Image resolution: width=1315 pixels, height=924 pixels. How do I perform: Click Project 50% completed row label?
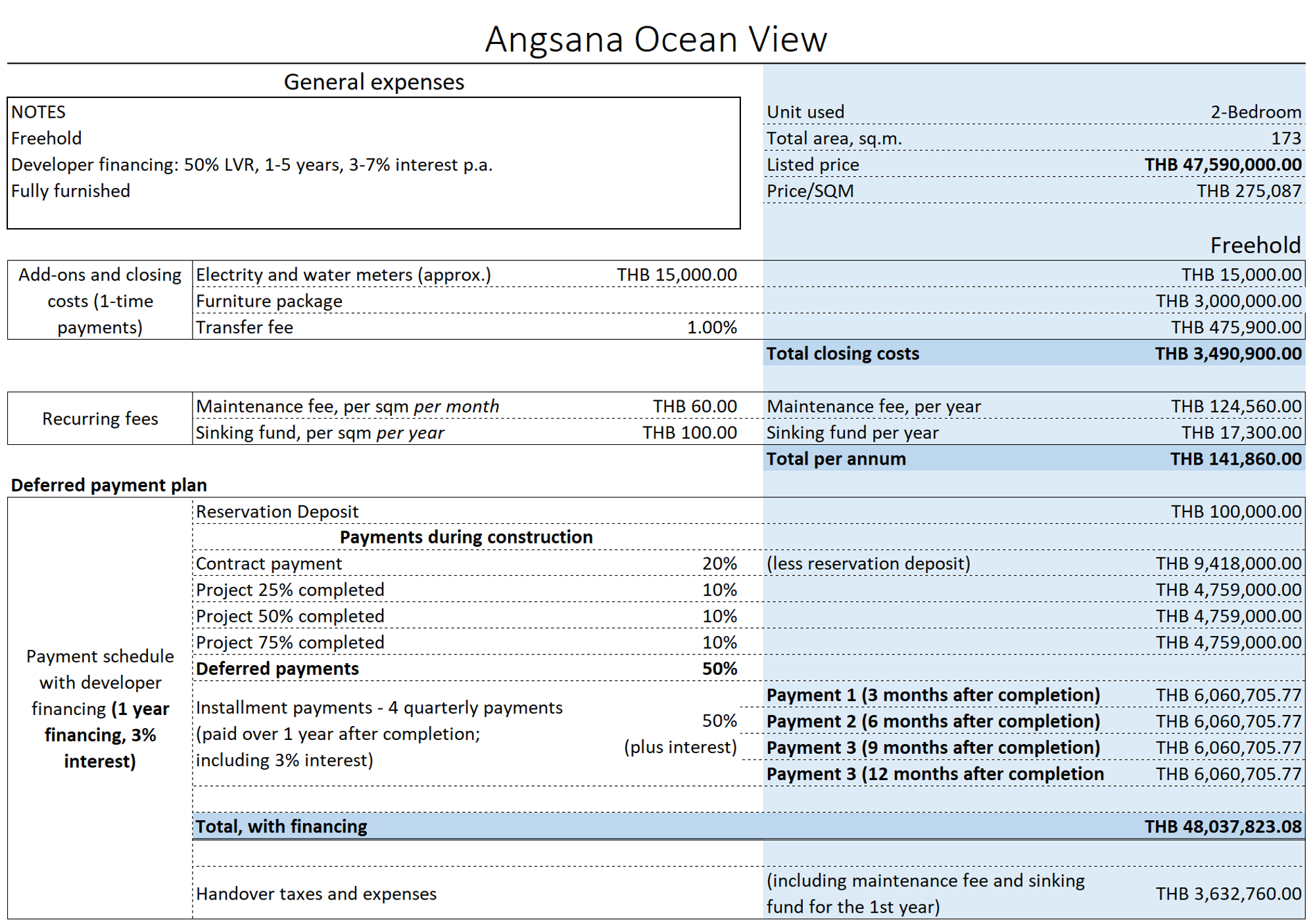click(x=290, y=616)
